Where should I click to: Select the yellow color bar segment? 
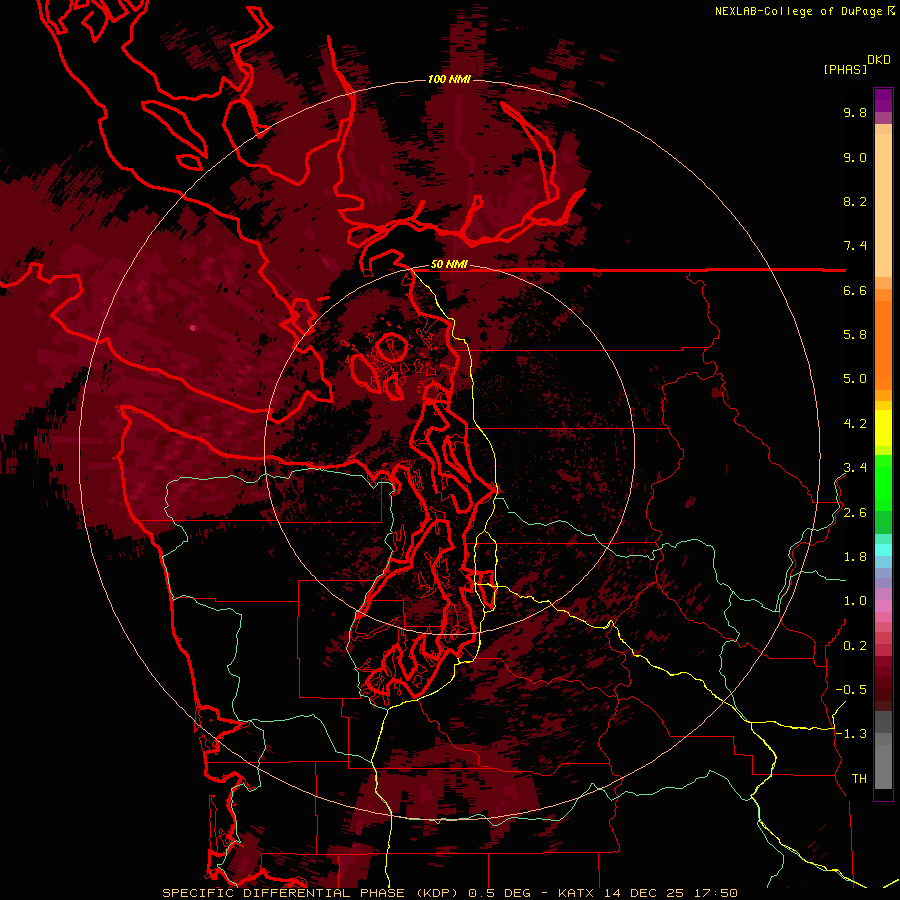click(x=883, y=428)
